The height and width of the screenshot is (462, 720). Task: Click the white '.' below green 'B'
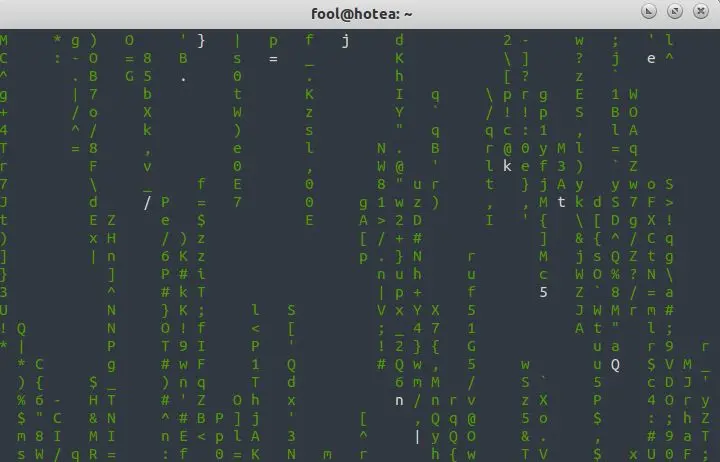coord(183,80)
